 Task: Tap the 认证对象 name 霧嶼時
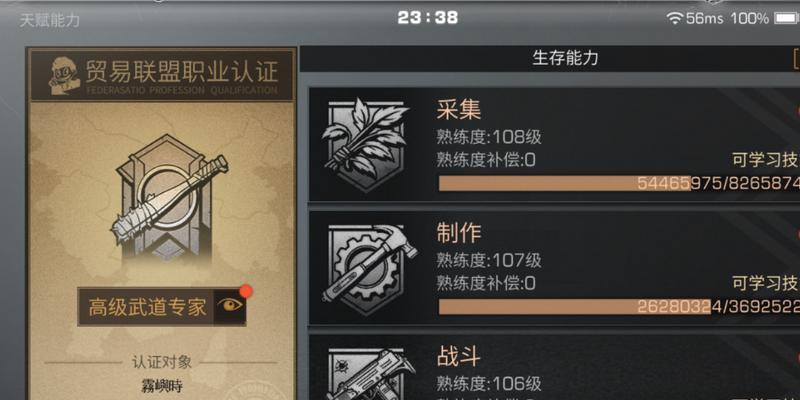(x=161, y=385)
